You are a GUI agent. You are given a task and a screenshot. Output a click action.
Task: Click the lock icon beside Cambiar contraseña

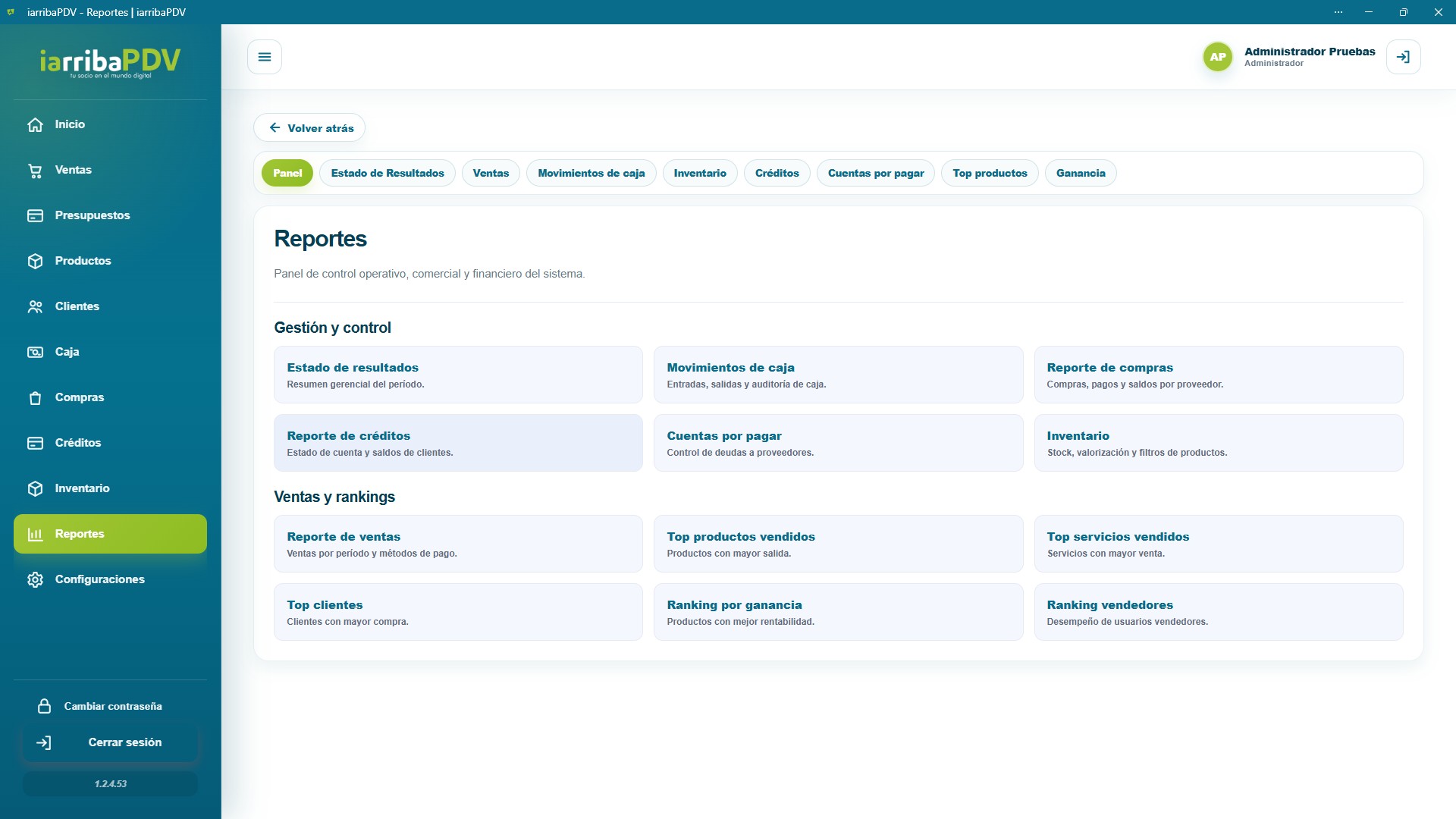click(45, 706)
